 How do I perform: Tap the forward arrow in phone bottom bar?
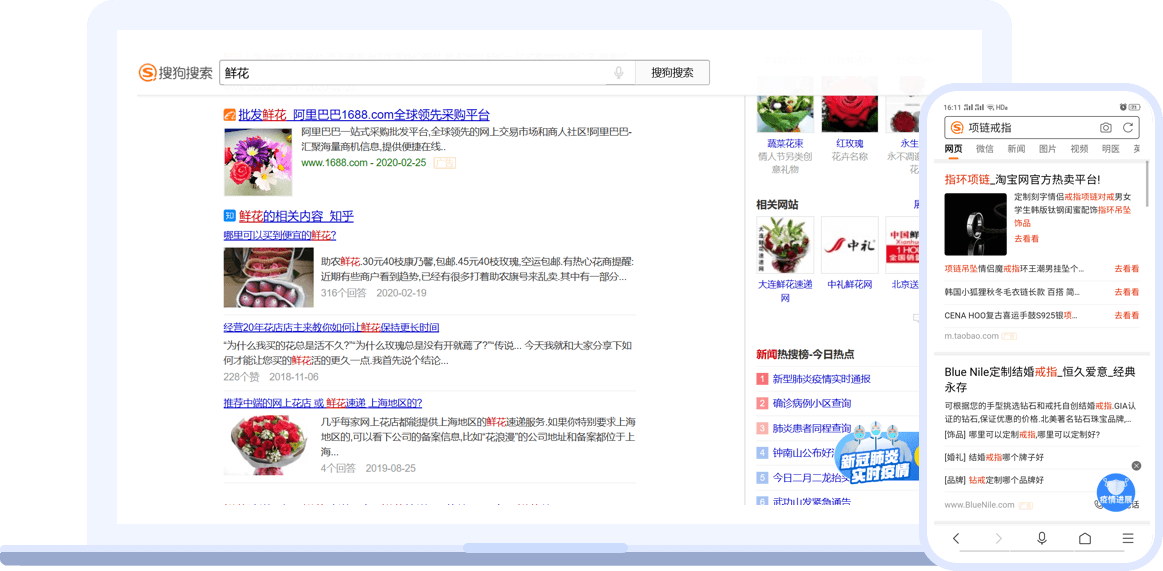998,538
